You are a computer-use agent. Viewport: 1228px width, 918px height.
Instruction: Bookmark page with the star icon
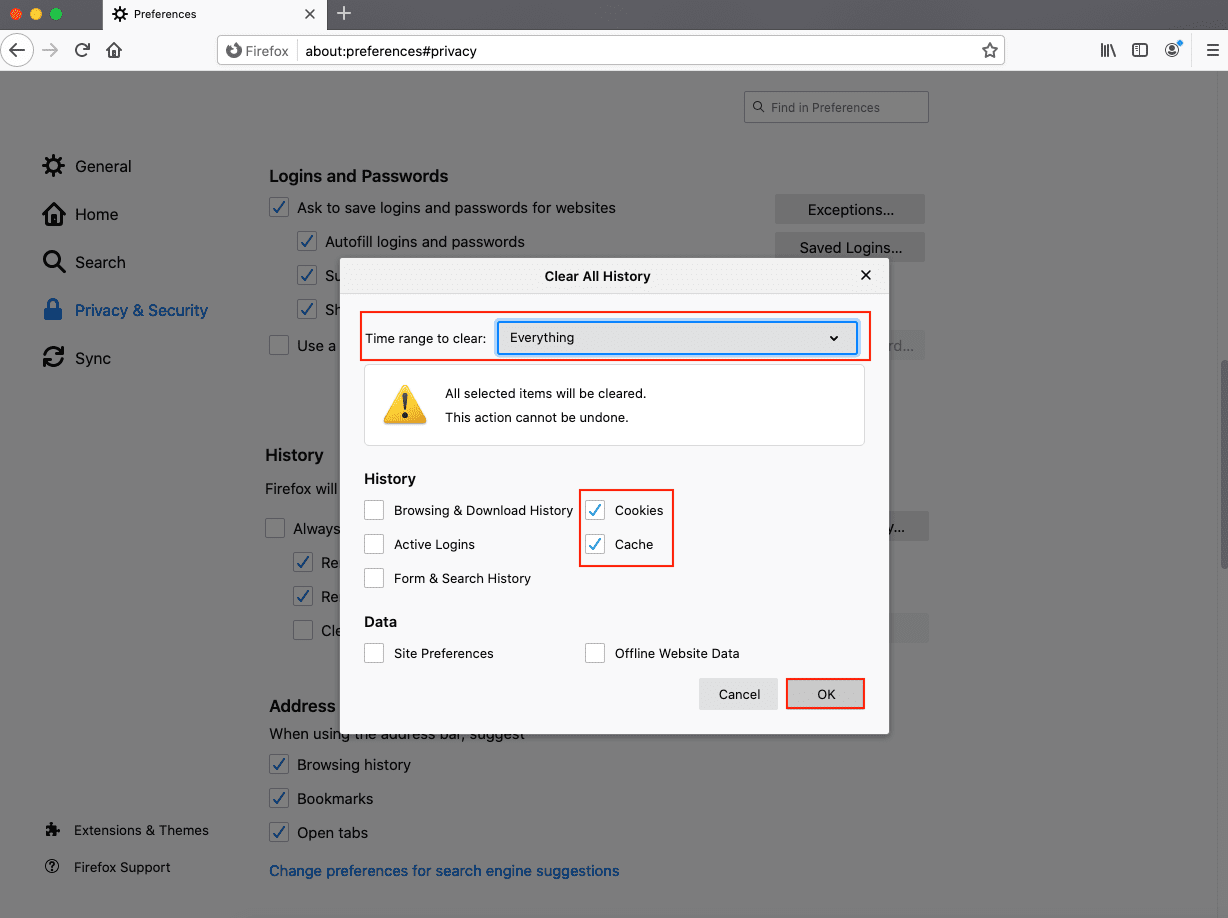(x=989, y=50)
